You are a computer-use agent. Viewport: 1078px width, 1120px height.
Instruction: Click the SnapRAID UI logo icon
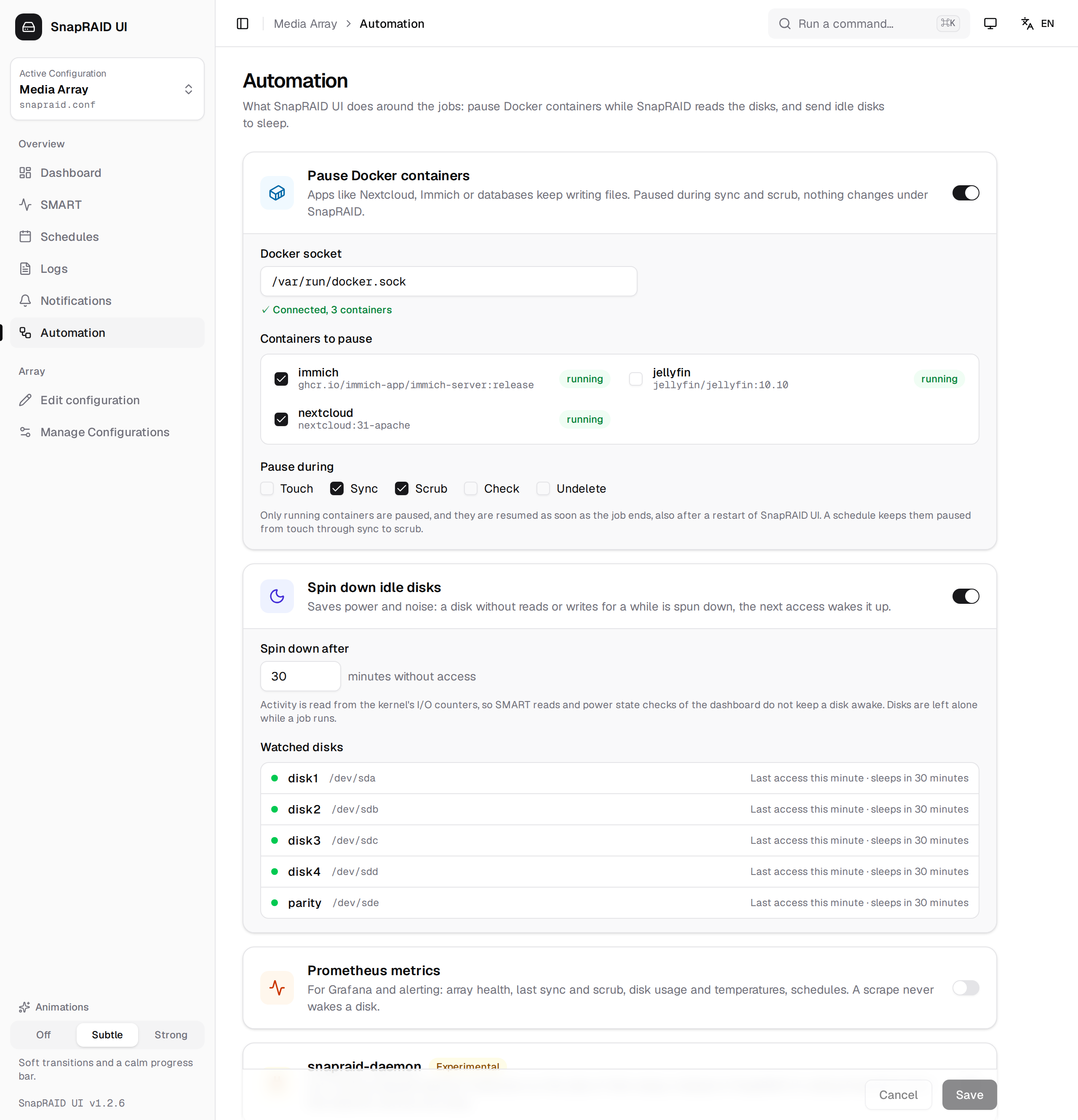coord(29,27)
